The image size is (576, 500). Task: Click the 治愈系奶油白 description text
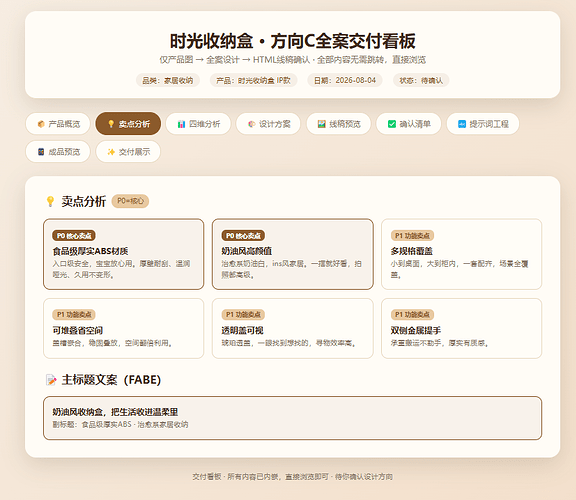click(x=292, y=269)
